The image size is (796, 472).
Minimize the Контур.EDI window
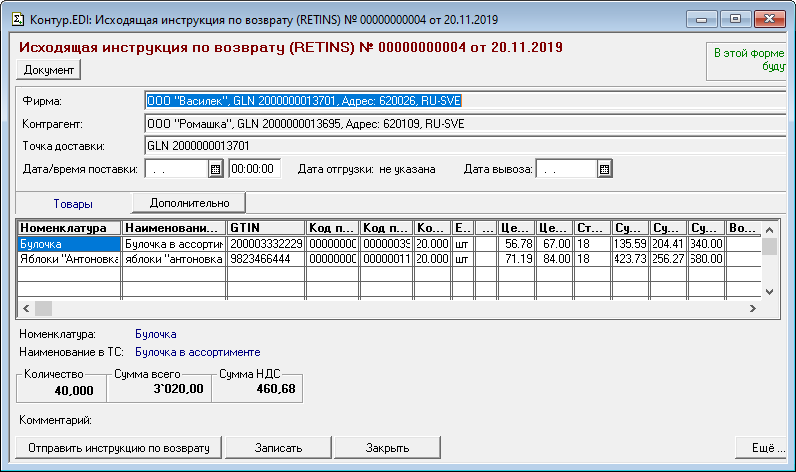(702, 19)
